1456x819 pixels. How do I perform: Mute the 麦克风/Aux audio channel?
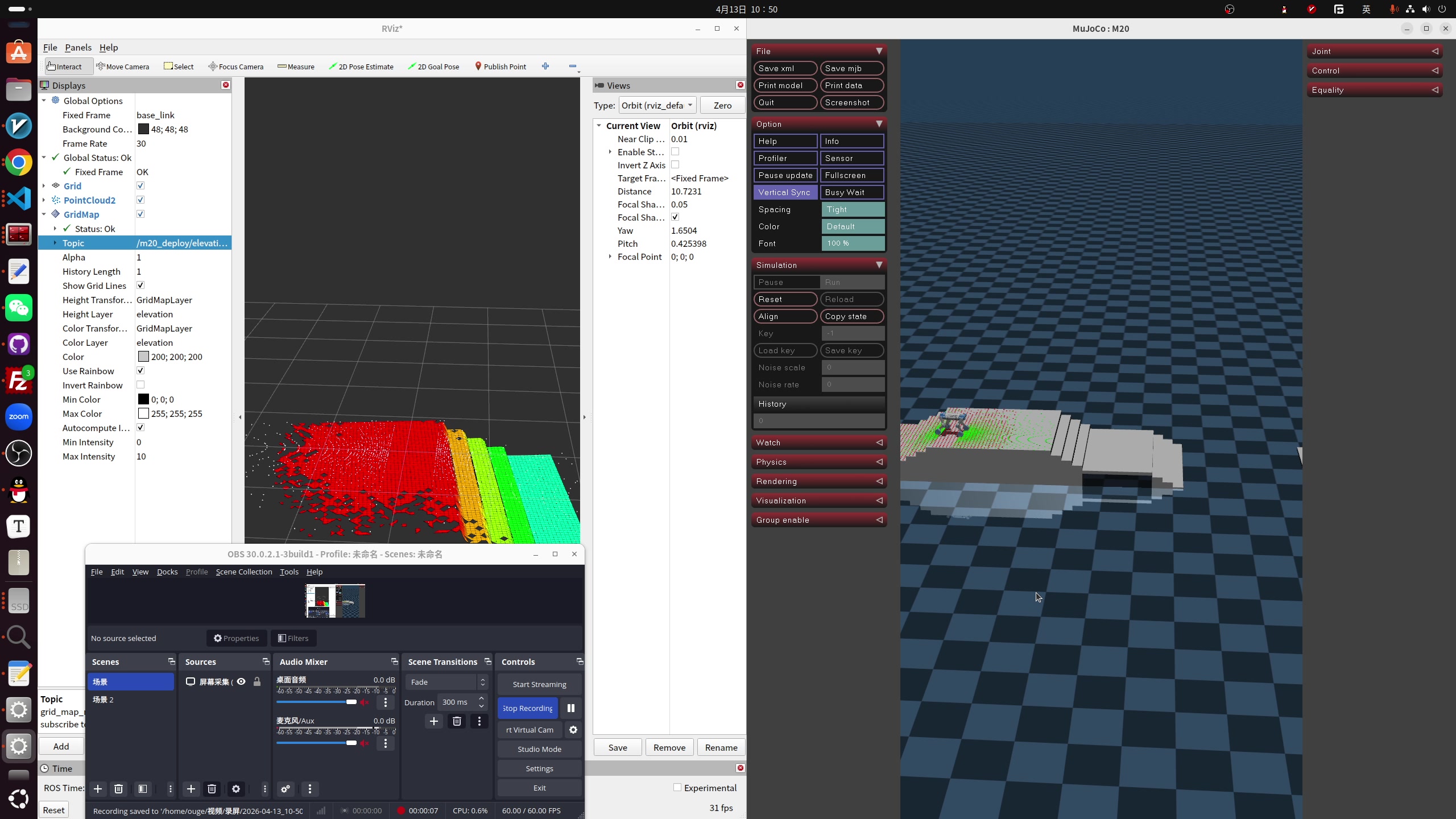click(365, 743)
